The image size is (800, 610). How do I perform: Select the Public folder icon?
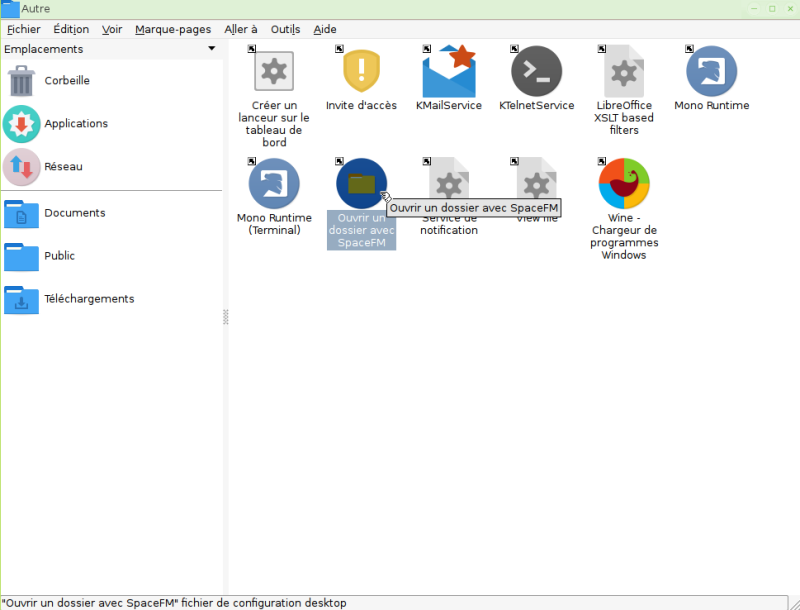[21, 256]
